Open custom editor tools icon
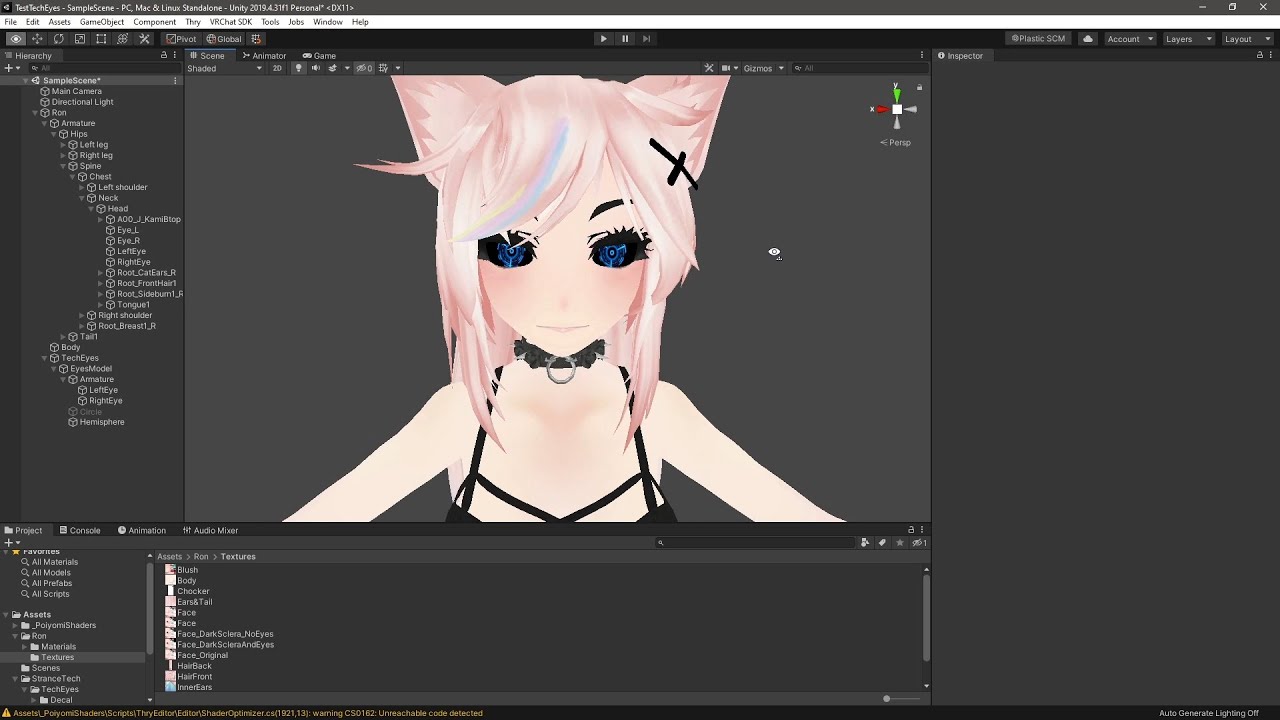This screenshot has width=1280, height=720. 144,39
